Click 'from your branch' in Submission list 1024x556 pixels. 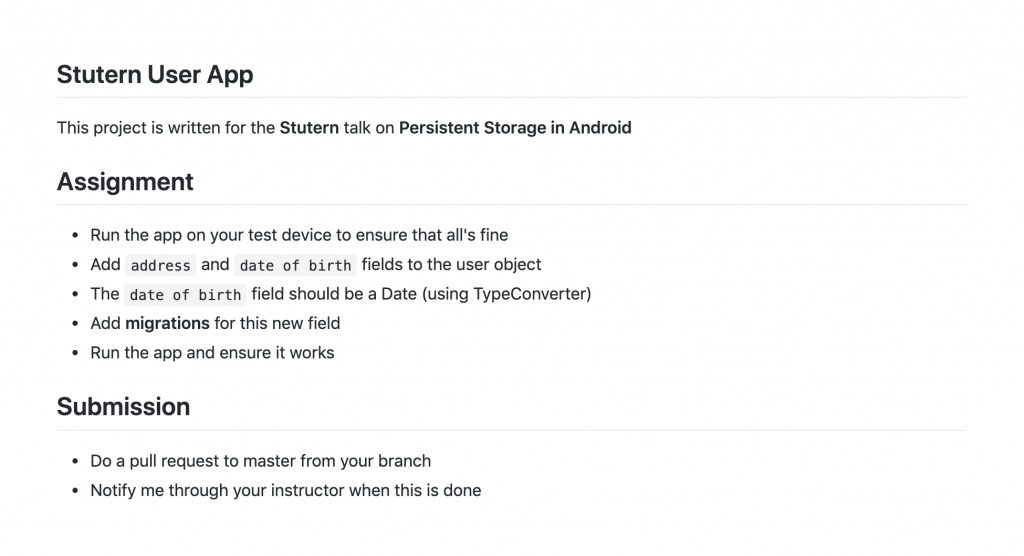(x=384, y=461)
